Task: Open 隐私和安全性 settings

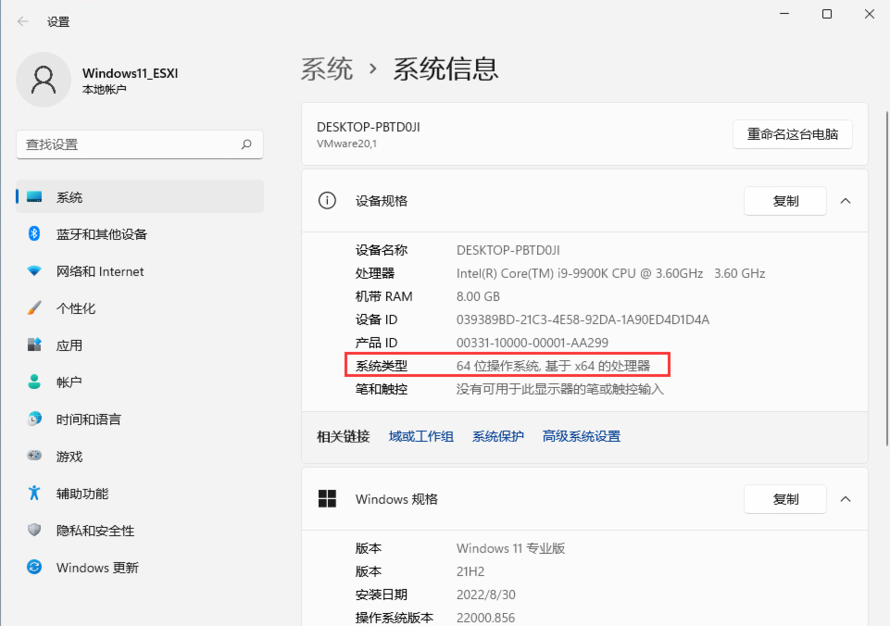Action: (x=95, y=530)
